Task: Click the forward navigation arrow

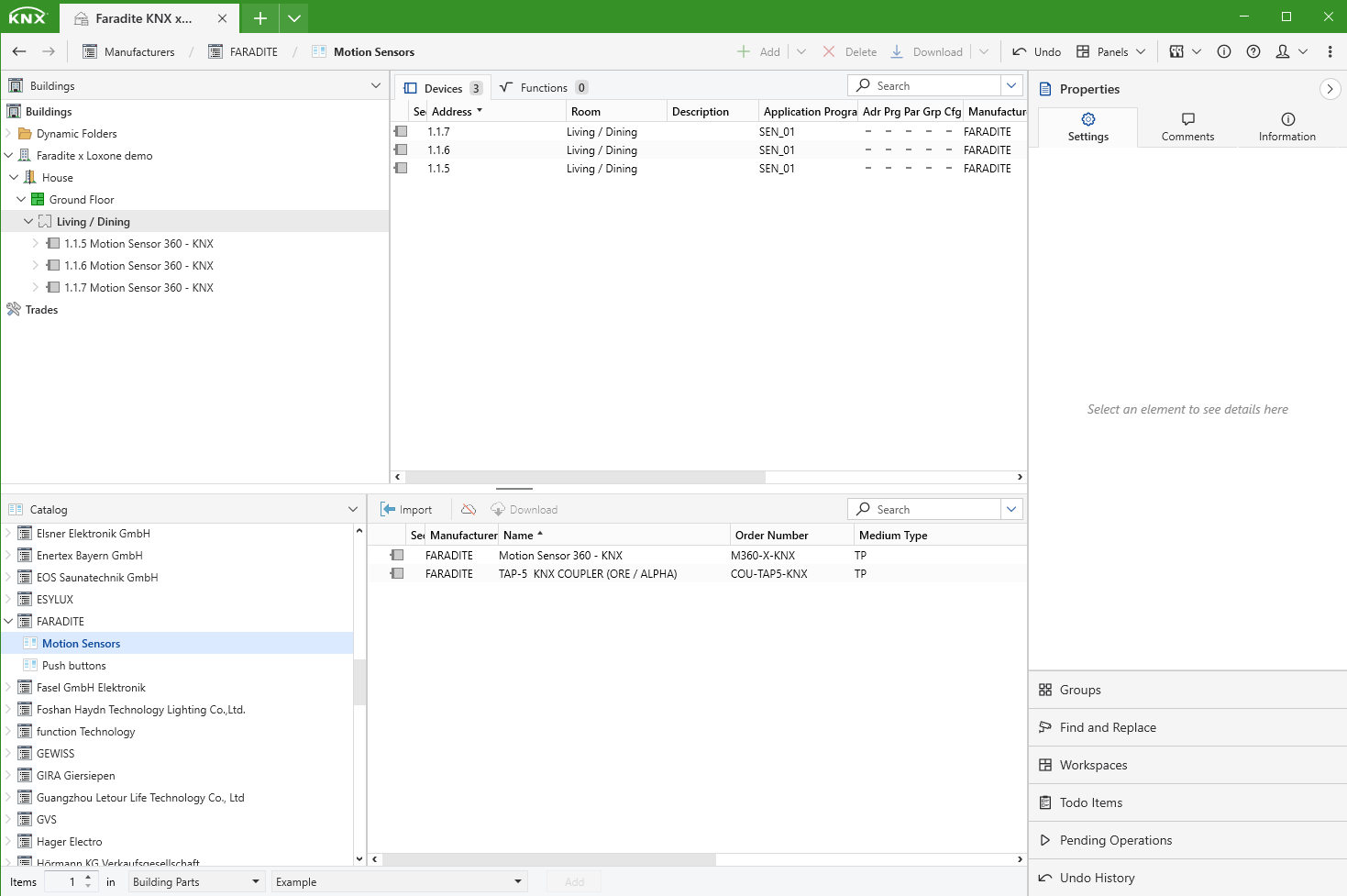Action: (49, 51)
